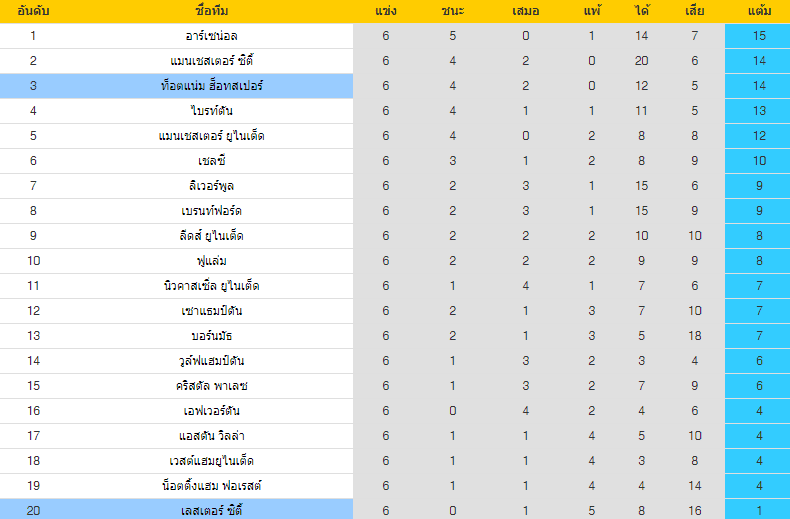Click the เสมอ draws column header

coord(525,11)
